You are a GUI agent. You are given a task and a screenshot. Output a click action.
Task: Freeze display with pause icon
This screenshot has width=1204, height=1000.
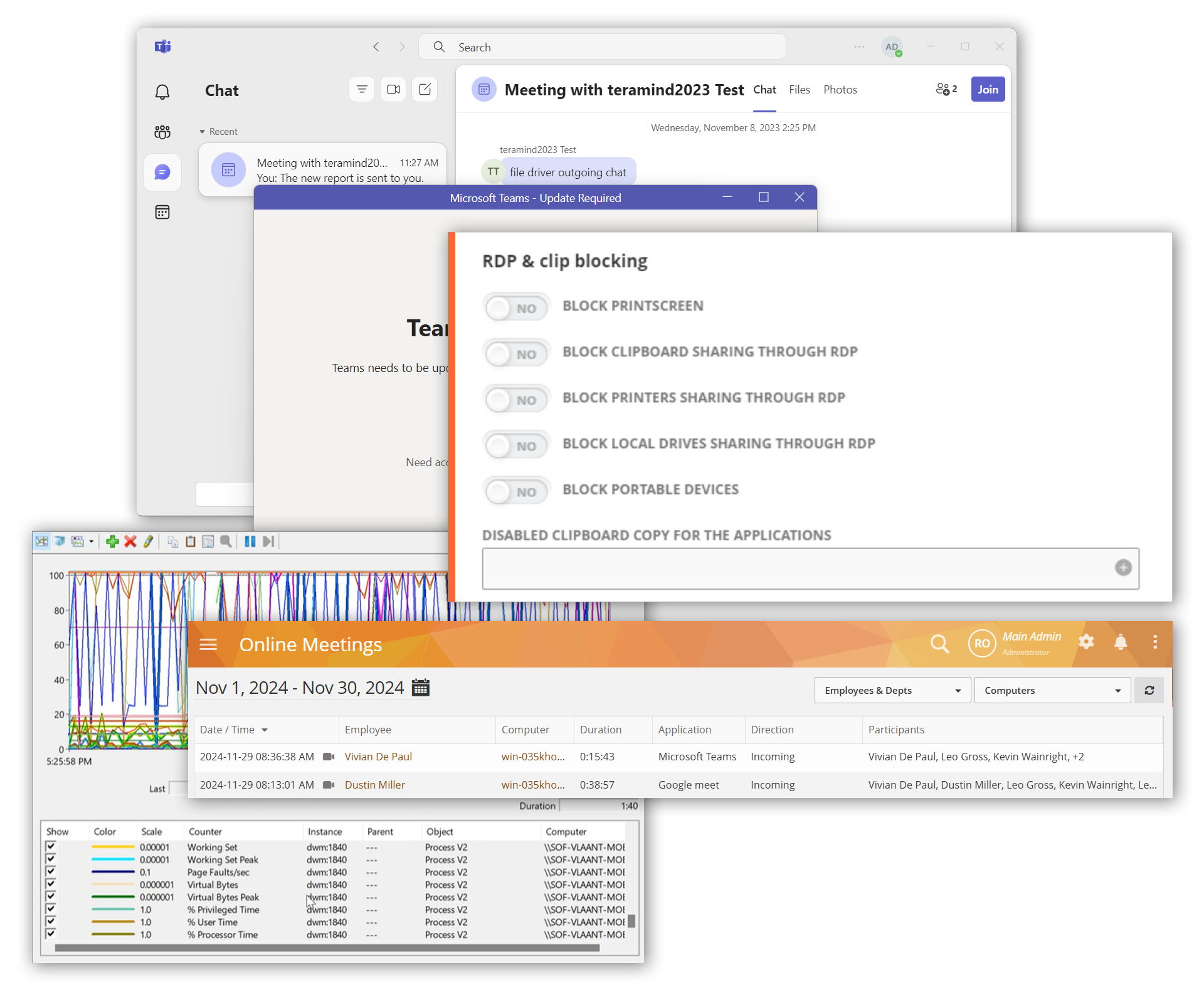250,541
